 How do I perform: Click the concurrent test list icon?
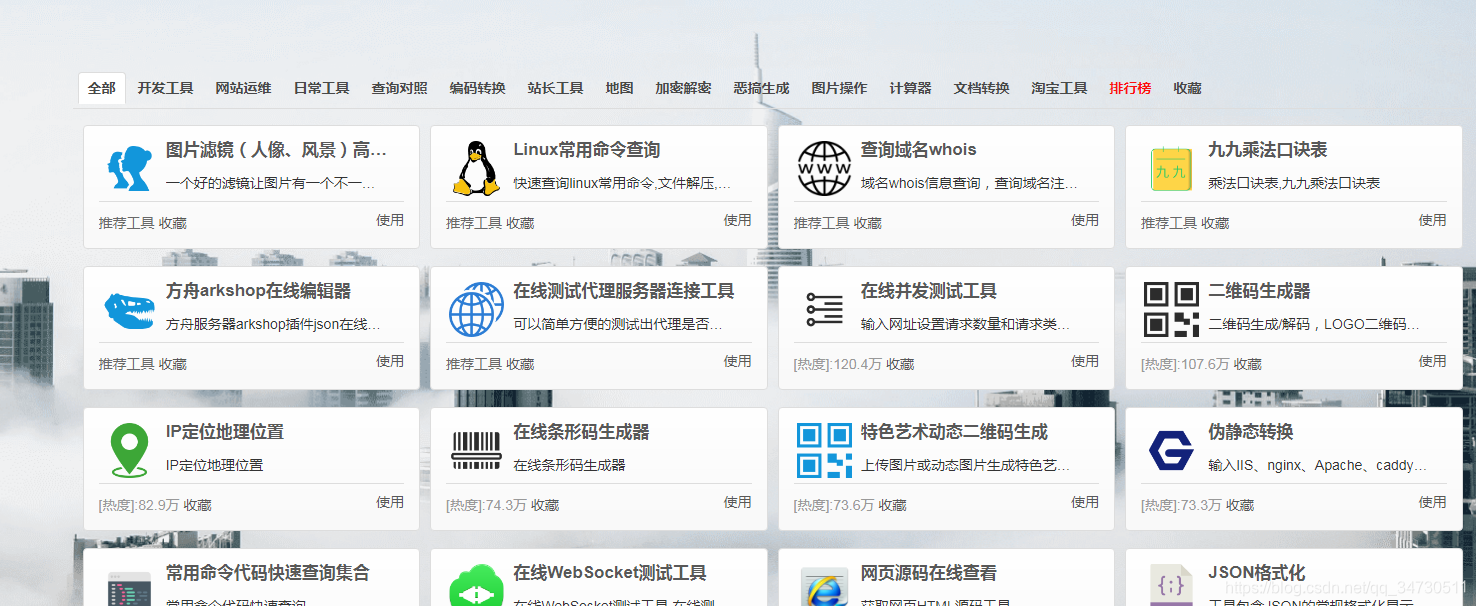[824, 309]
